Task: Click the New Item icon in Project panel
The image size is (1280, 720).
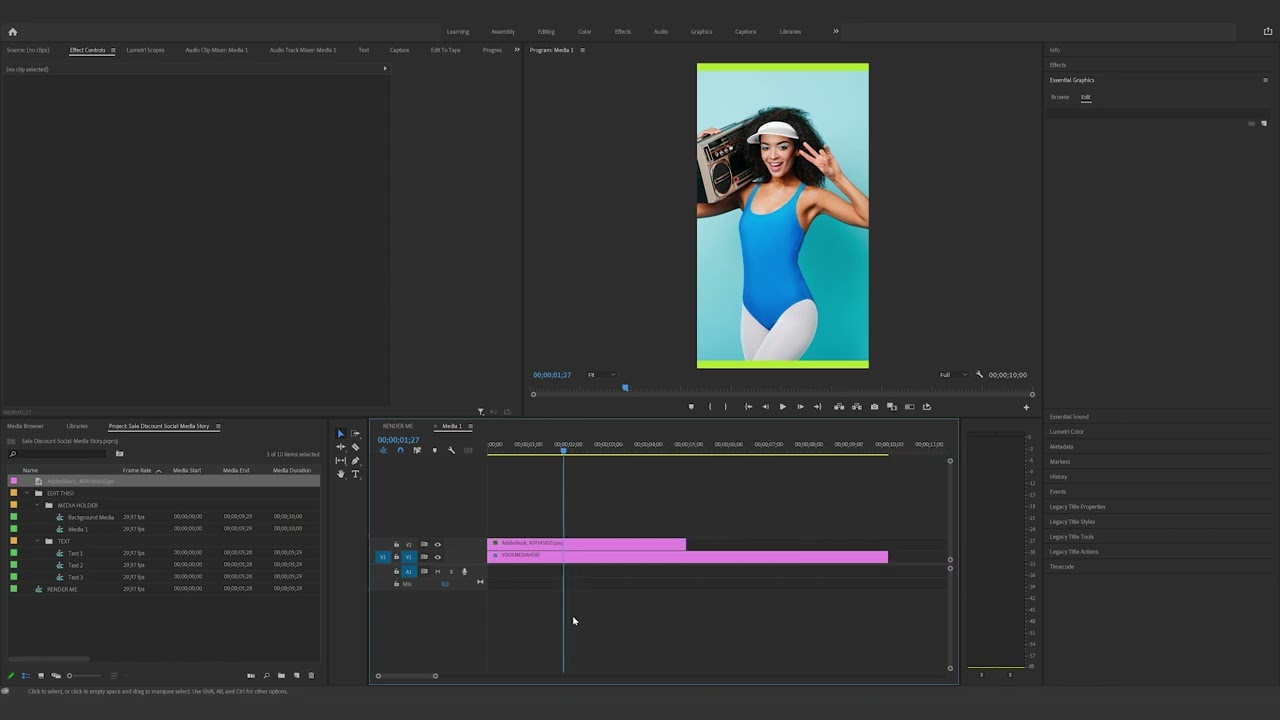Action: pos(296,676)
